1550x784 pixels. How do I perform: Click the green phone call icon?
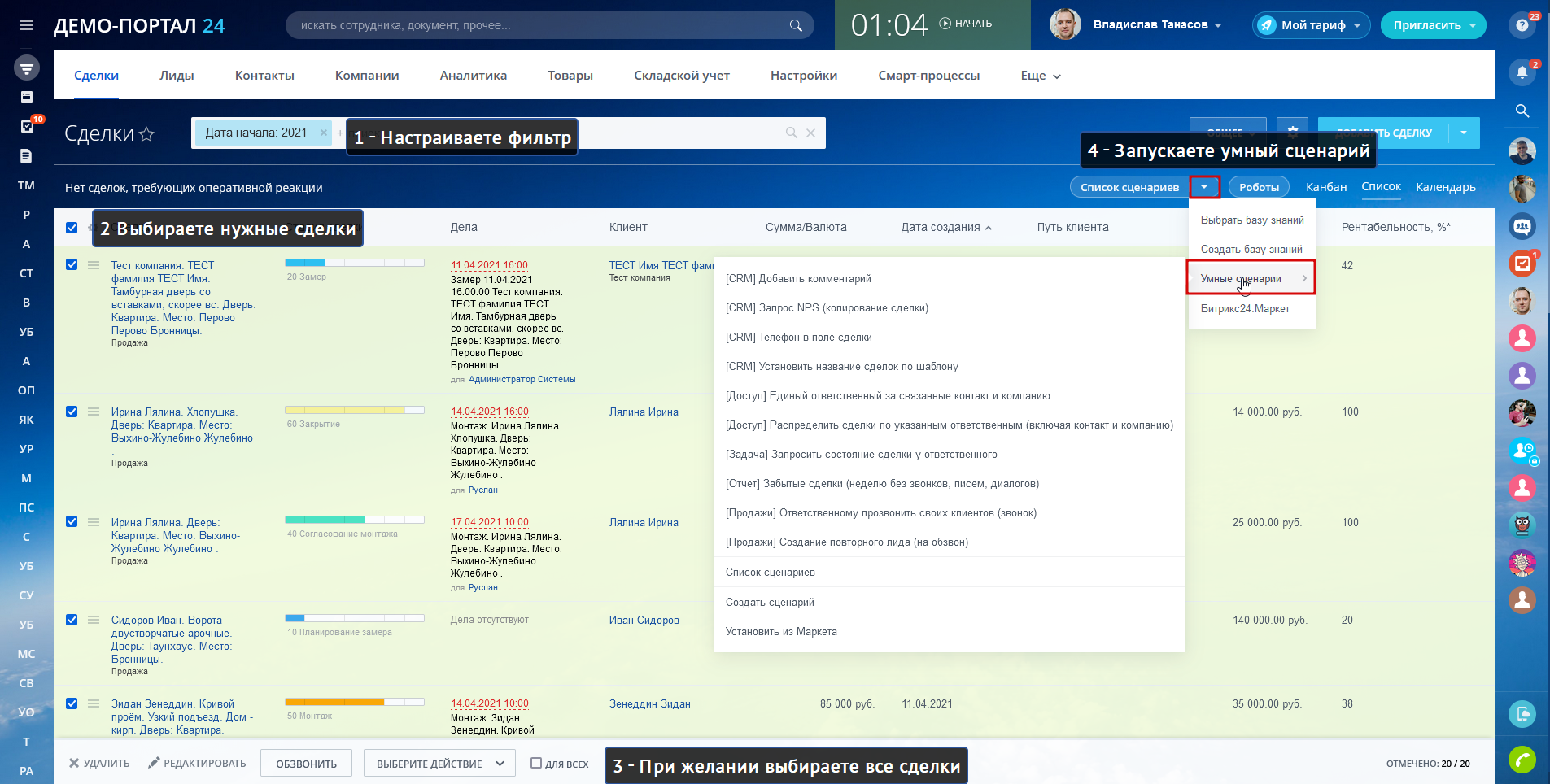coord(1522,760)
